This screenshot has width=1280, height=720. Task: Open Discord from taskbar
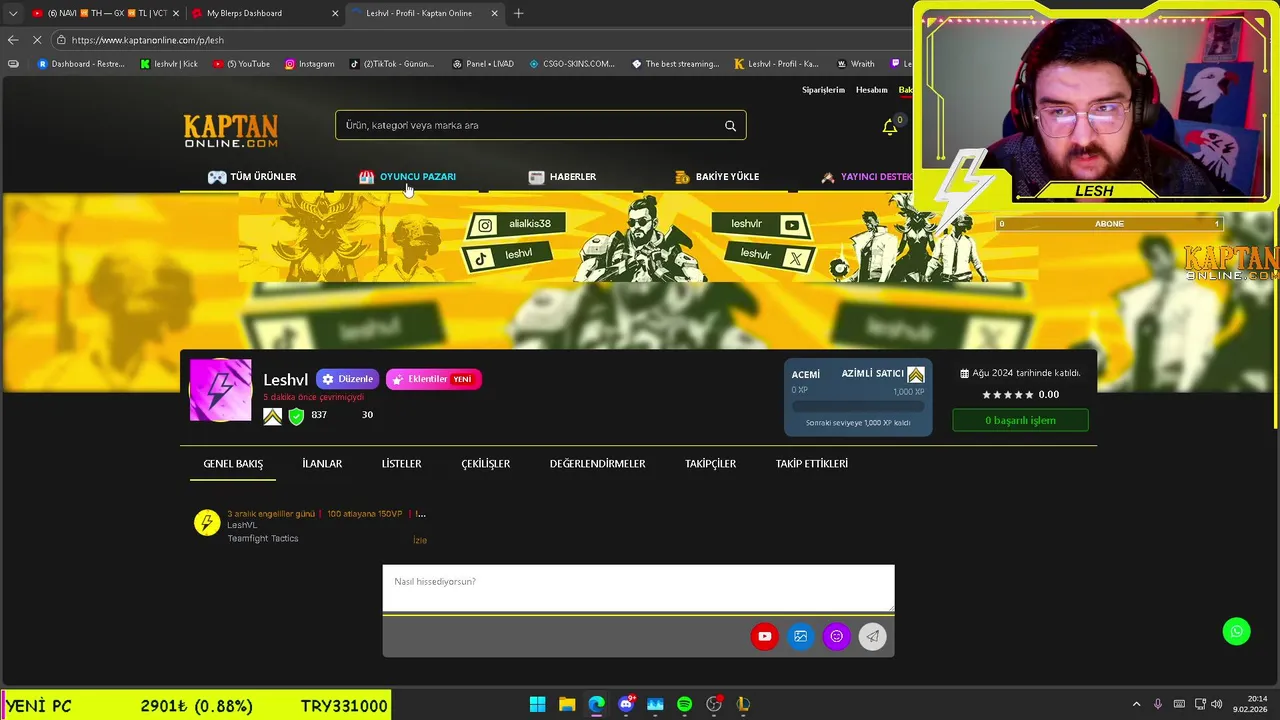626,704
